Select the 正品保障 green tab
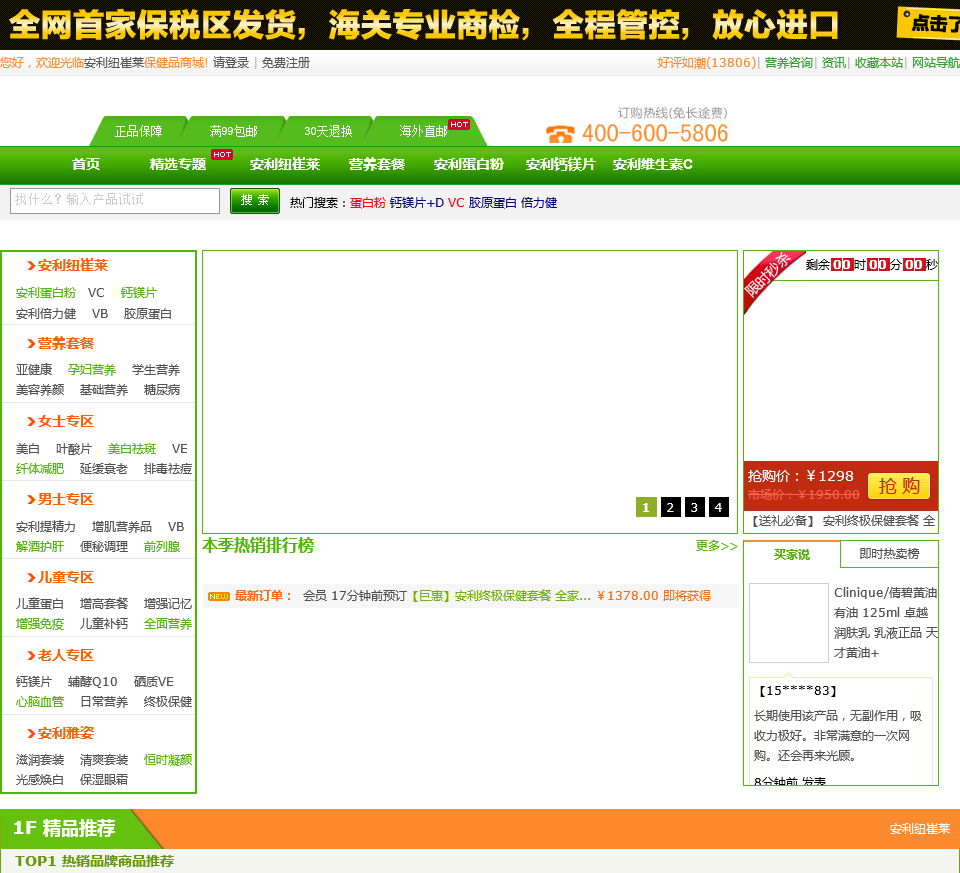 (138, 131)
